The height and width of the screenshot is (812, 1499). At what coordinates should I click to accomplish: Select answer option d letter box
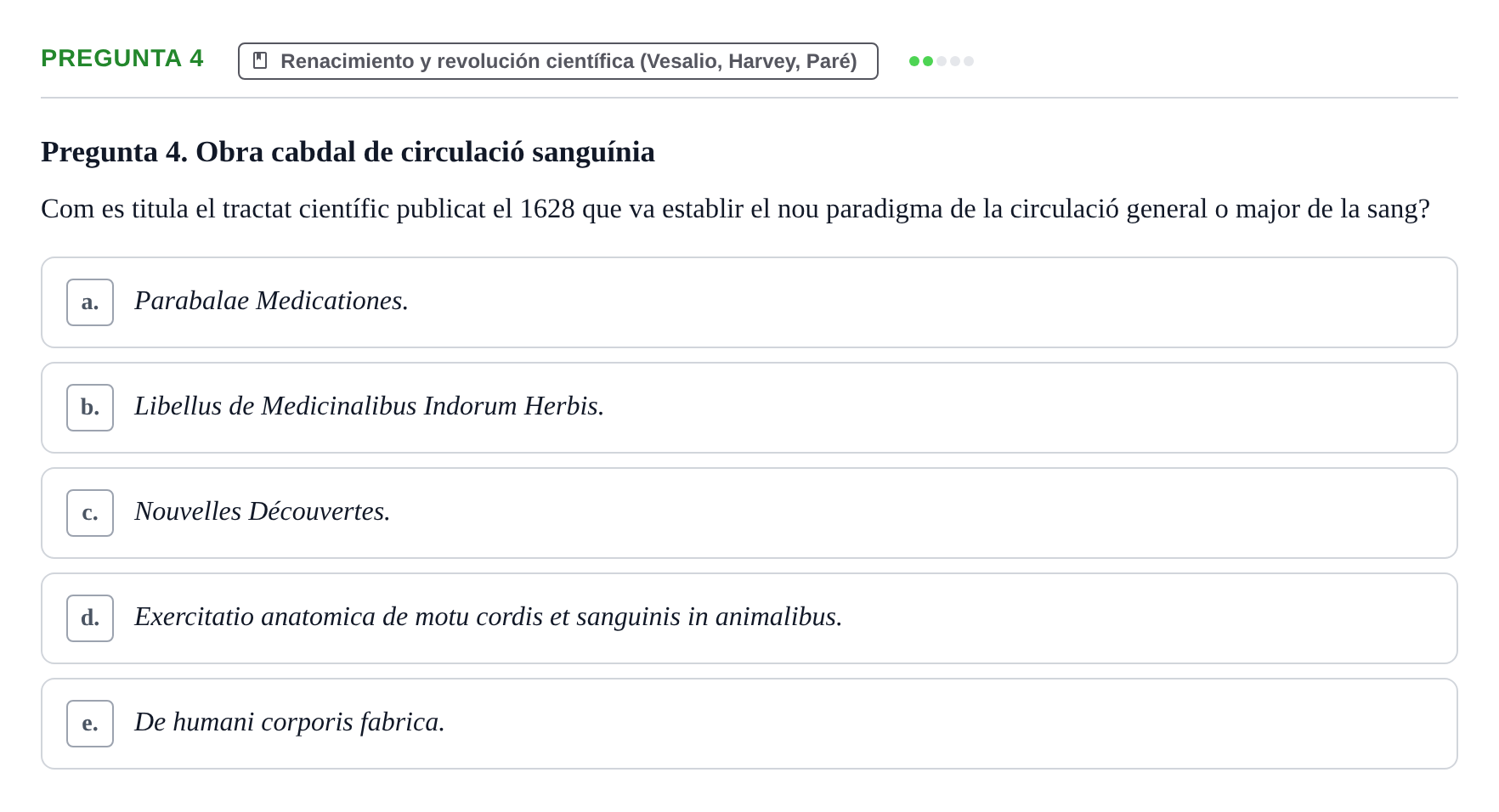tap(90, 618)
